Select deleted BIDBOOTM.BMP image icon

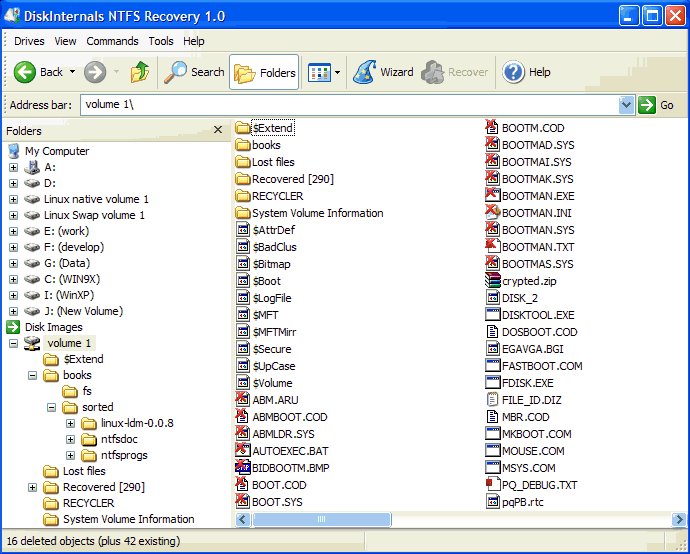tap(243, 467)
